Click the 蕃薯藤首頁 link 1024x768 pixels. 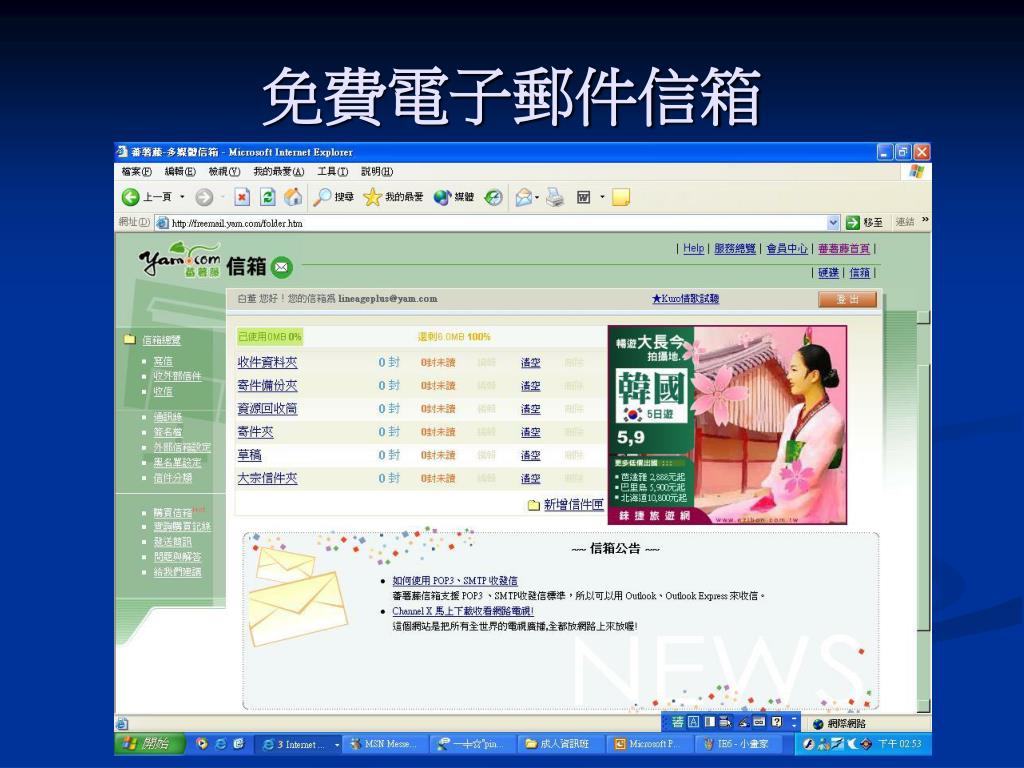pos(844,248)
